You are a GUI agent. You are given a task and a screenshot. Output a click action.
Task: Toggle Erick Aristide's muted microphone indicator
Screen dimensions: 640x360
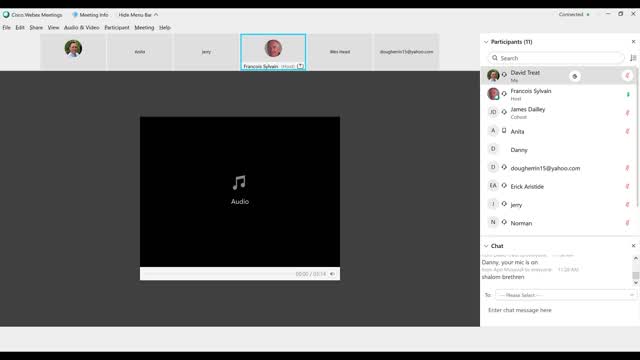[627, 186]
